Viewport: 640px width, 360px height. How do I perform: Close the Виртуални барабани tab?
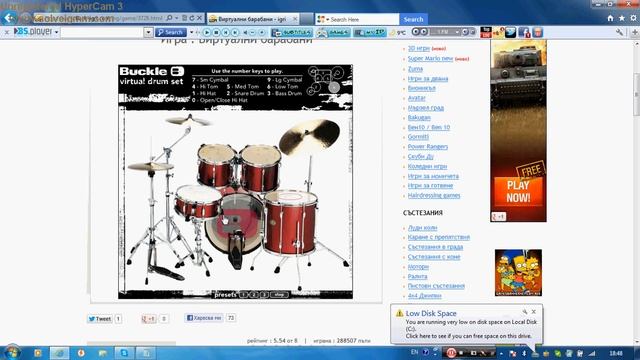pos(295,19)
